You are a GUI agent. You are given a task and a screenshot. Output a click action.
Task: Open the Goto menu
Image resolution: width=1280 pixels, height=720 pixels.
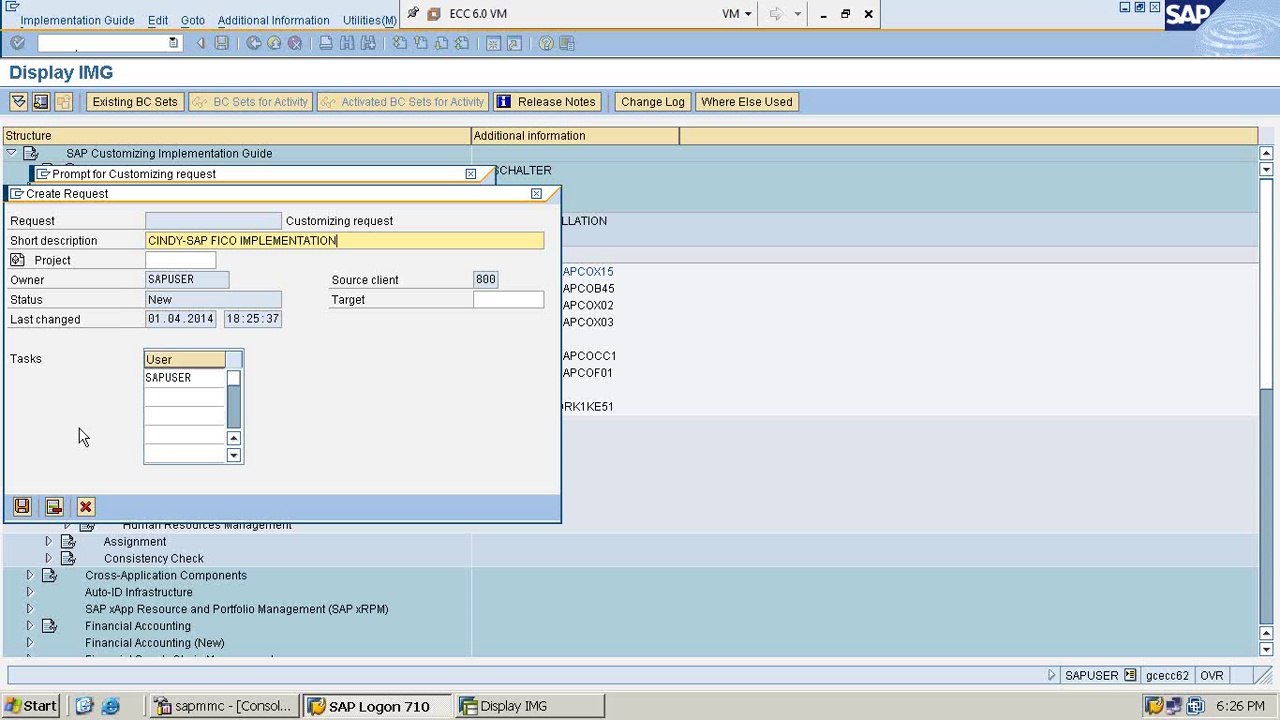(x=193, y=20)
